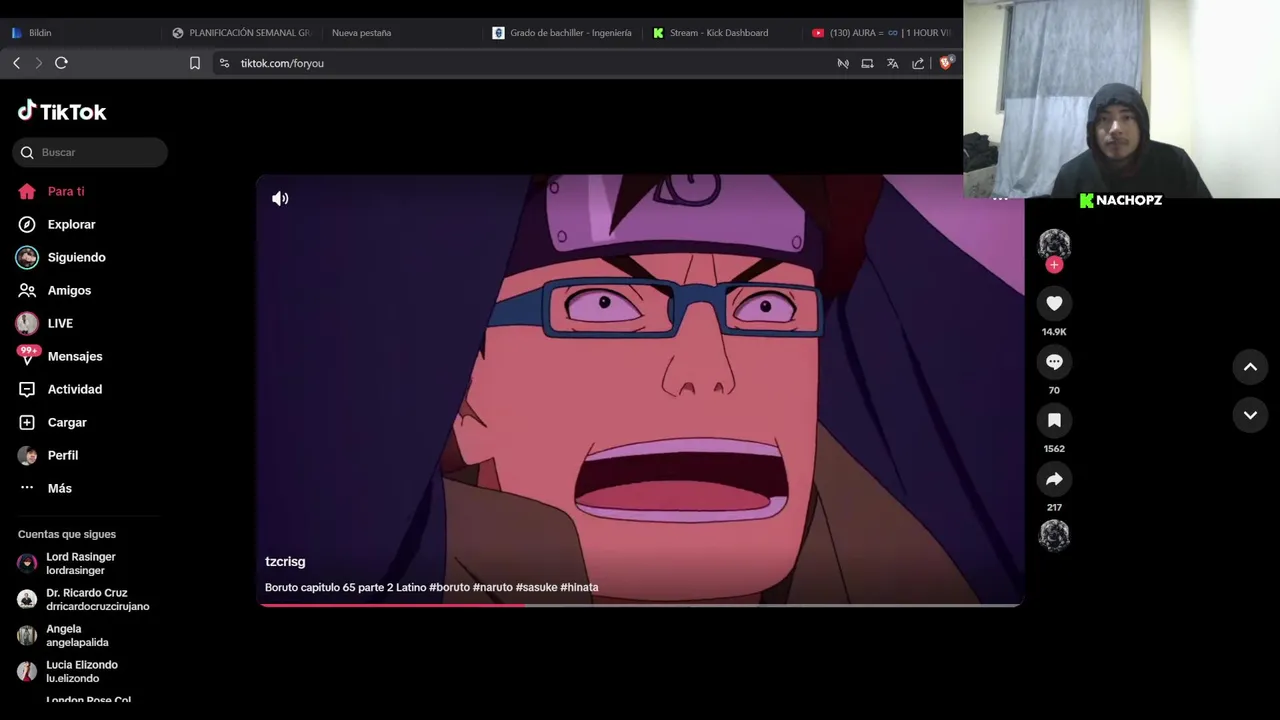Bookmark page with browser bookmark icon

pos(195,63)
